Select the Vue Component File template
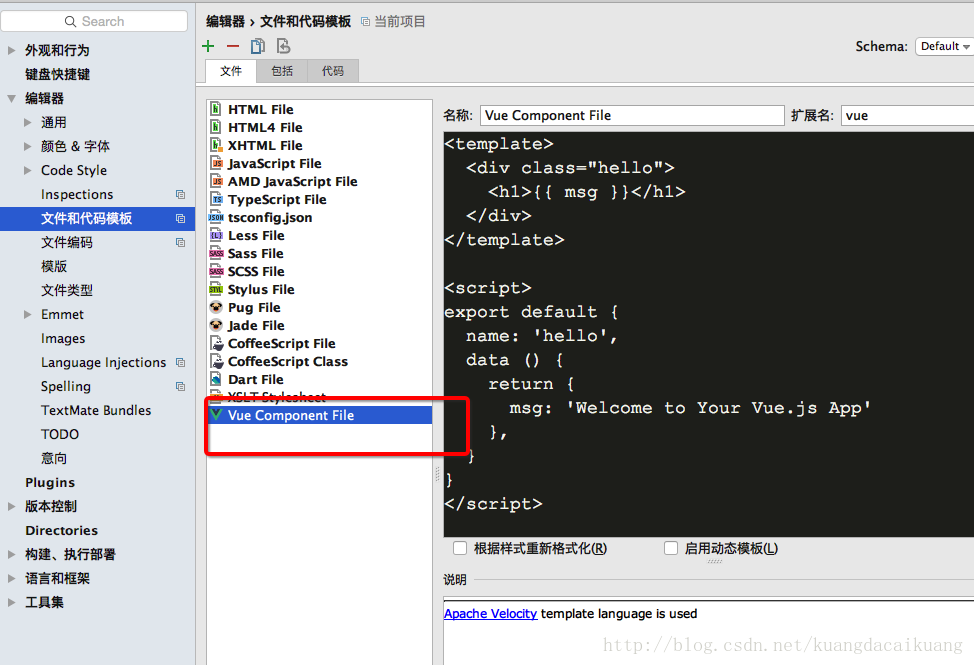 tap(319, 415)
